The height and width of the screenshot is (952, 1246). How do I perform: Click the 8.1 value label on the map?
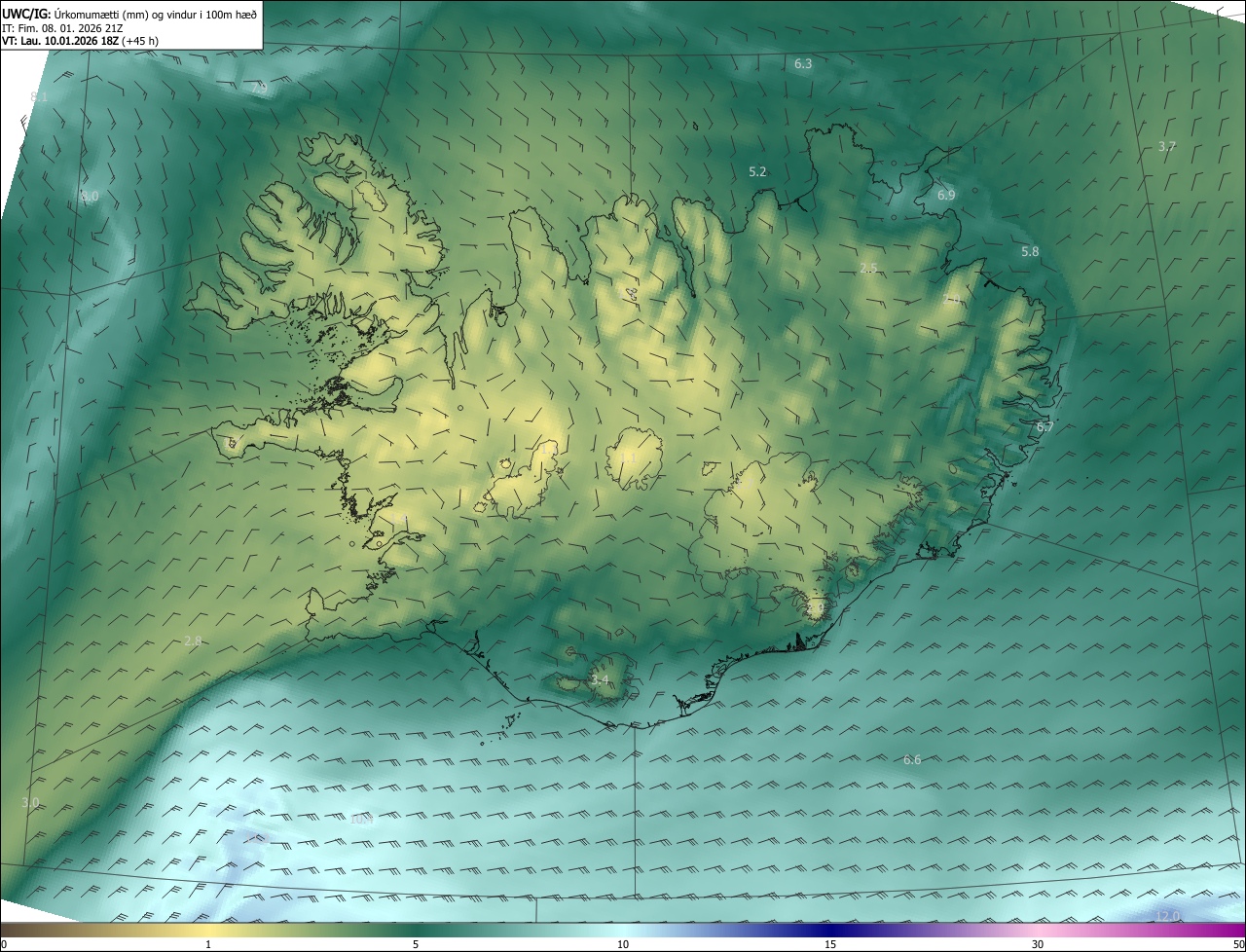(x=39, y=96)
